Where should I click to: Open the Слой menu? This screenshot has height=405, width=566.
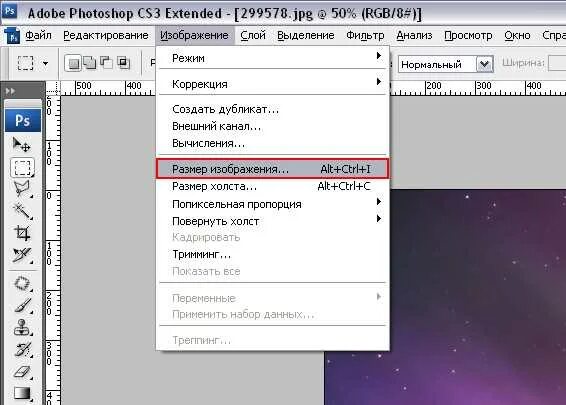(253, 35)
